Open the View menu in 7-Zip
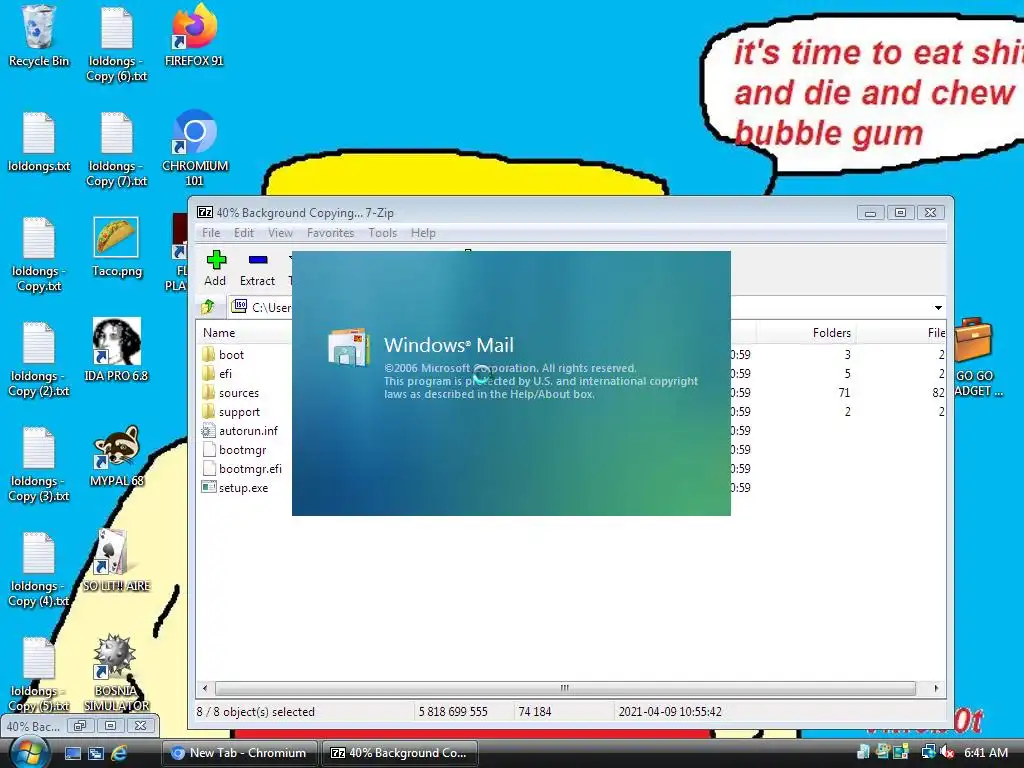The height and width of the screenshot is (768, 1024). [x=280, y=233]
